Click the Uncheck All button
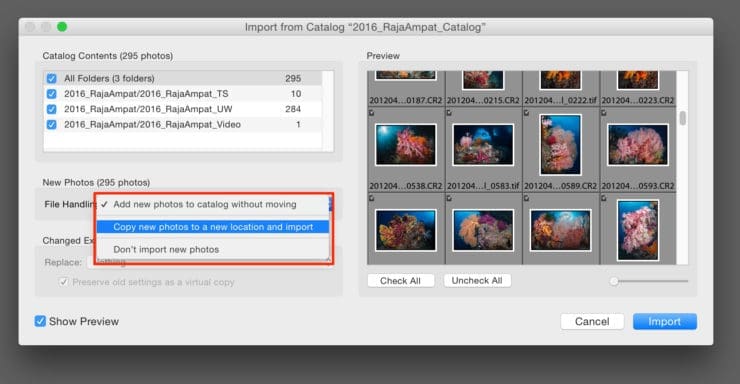 pos(477,281)
